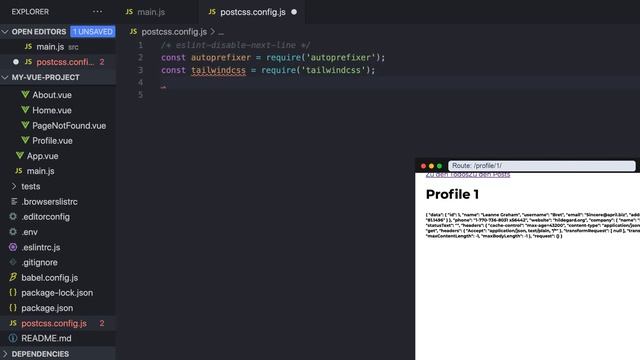Open PageNotFound.vue file
Image resolution: width=640 pixels, height=360 pixels.
pos(69,125)
